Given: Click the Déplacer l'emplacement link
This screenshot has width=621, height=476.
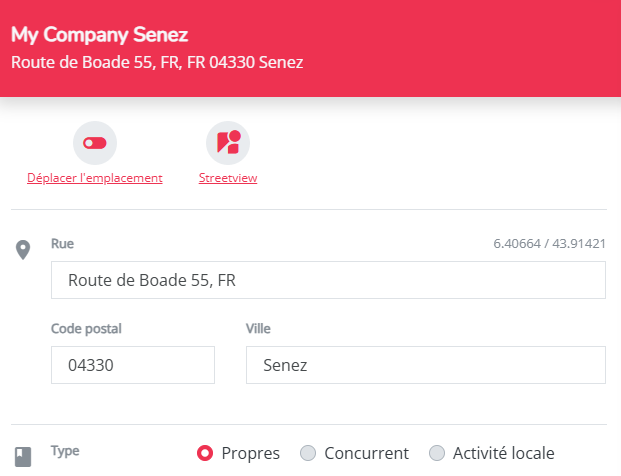Looking at the screenshot, I should pyautogui.click(x=95, y=178).
